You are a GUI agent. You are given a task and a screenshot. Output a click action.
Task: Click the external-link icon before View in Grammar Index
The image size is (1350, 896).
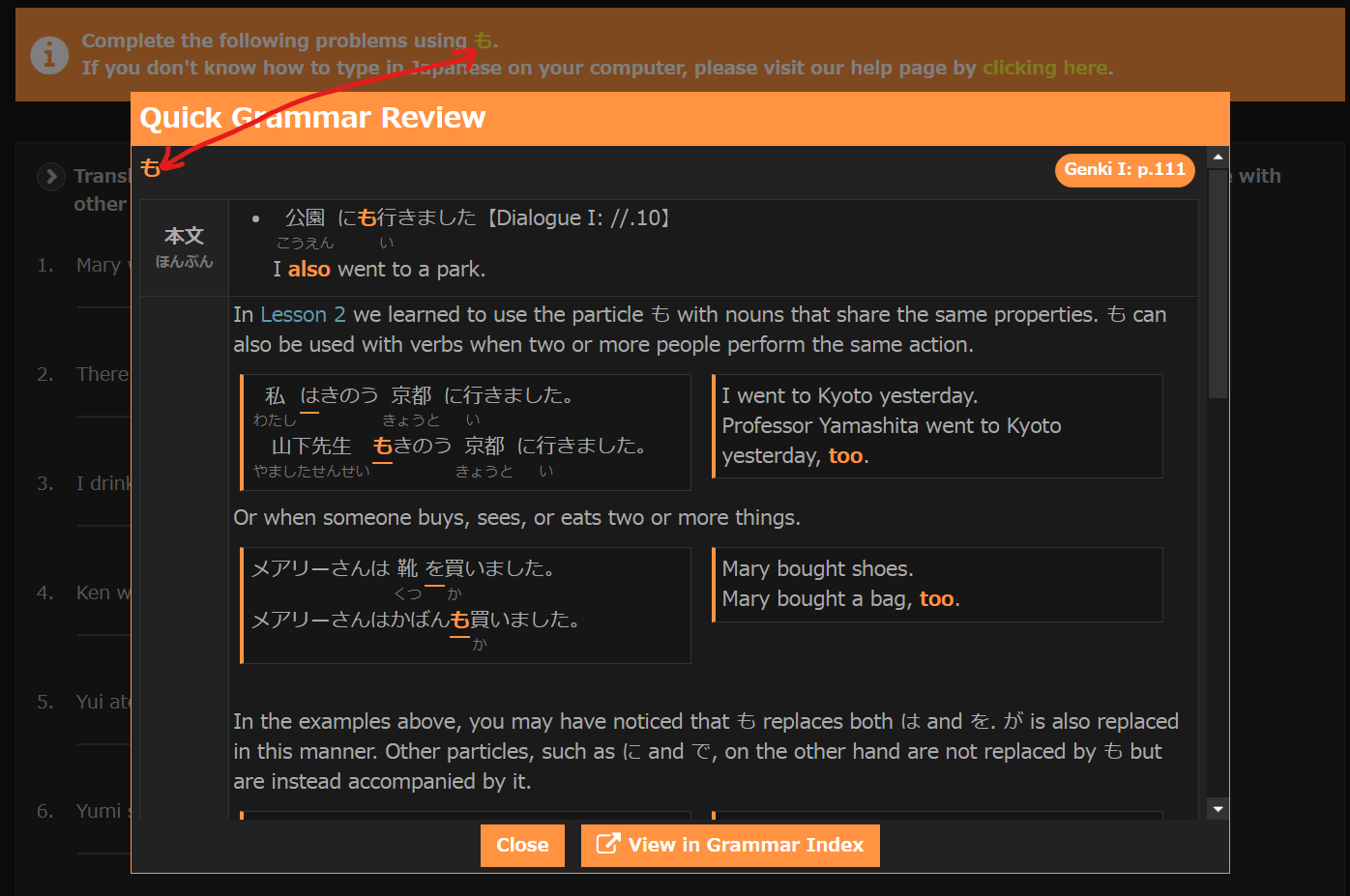tap(607, 844)
